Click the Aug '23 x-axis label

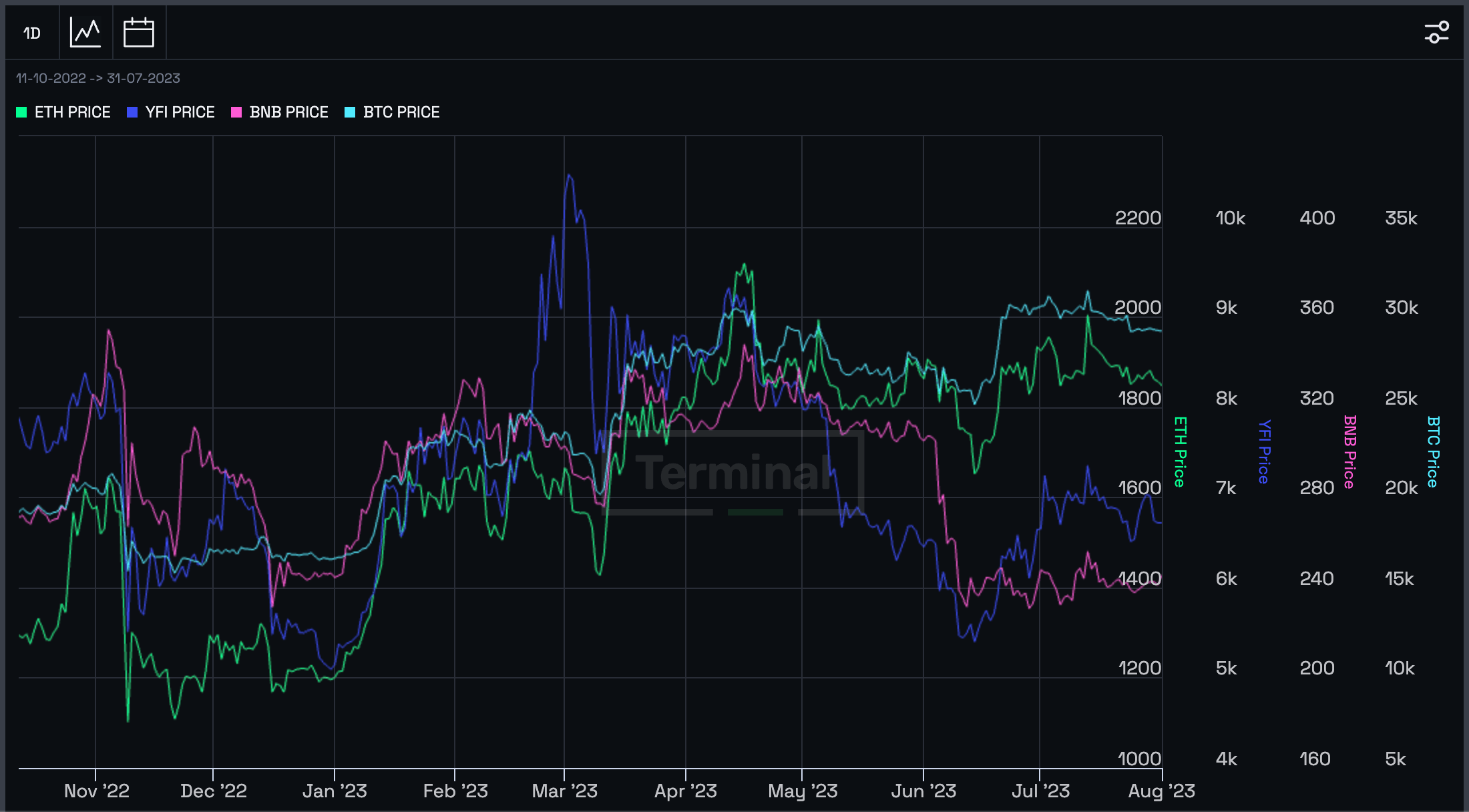(x=1162, y=791)
